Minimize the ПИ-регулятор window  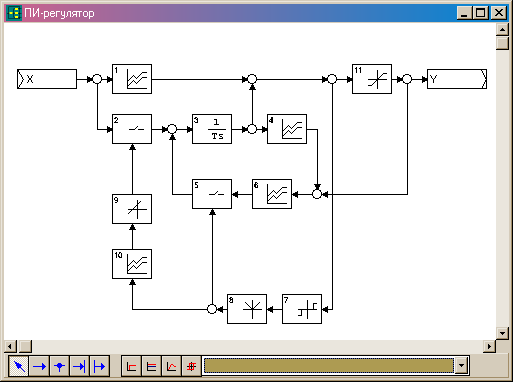pyautogui.click(x=464, y=13)
